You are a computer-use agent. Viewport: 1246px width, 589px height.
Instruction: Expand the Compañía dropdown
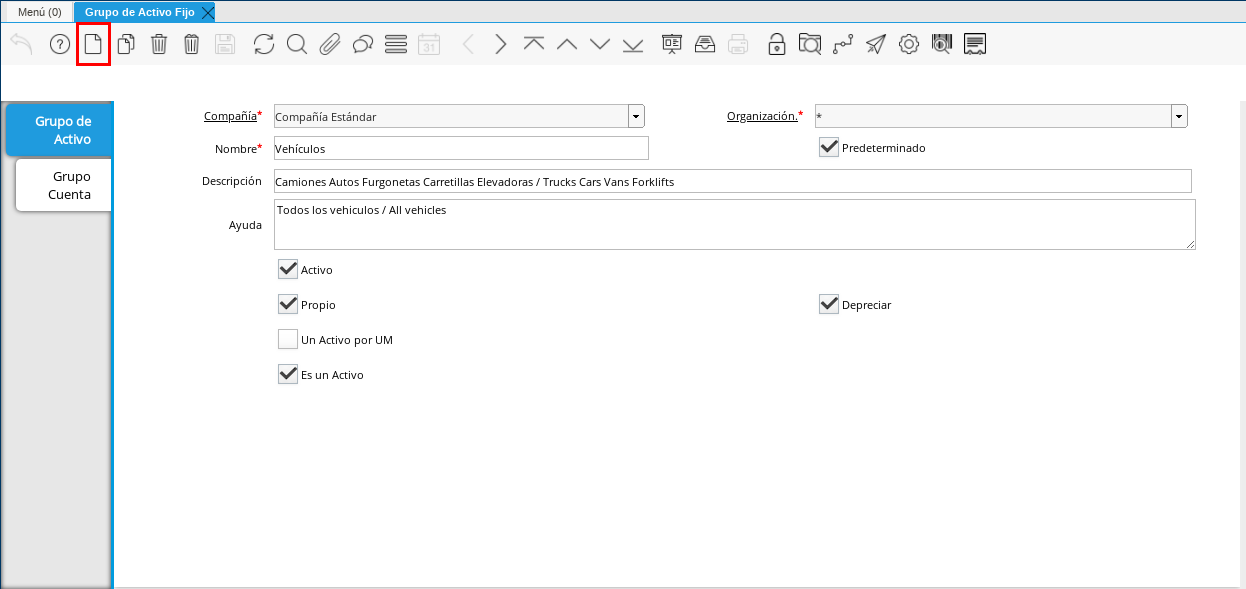(636, 117)
